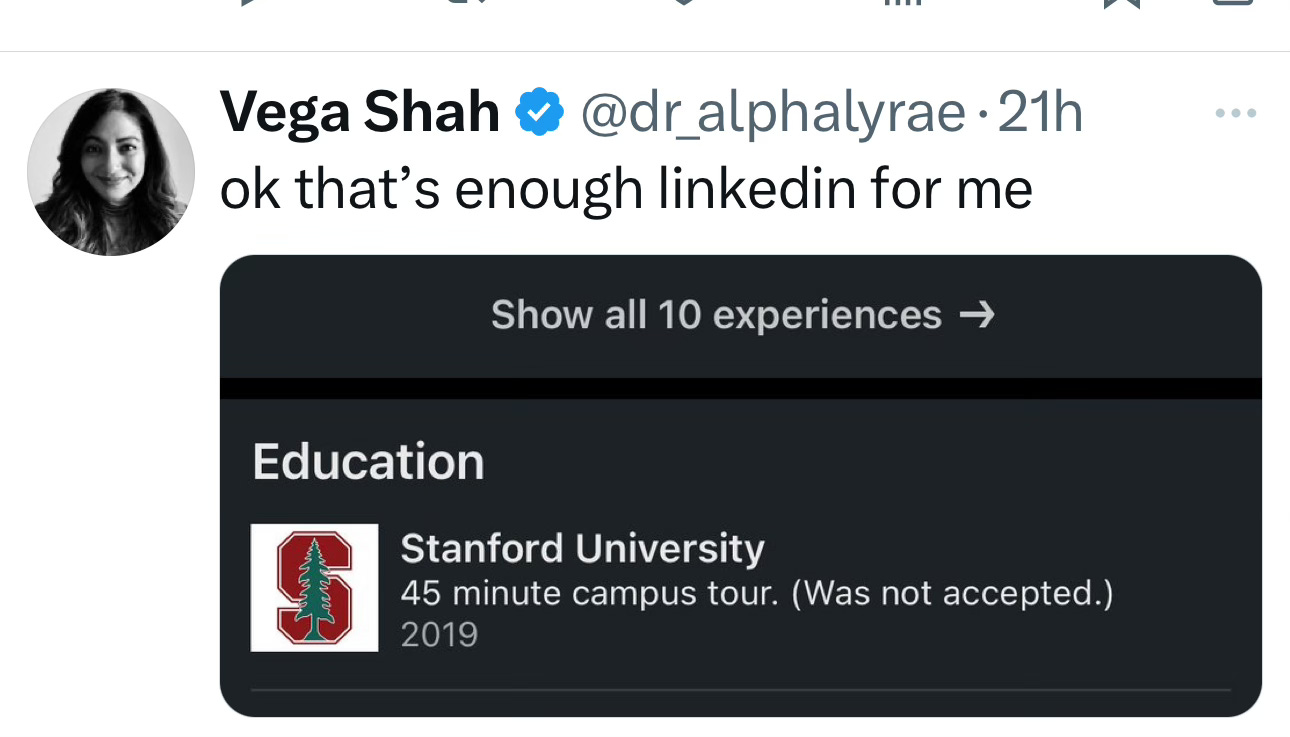Click the Education section heading
Viewport: 1290px width, 737px height.
368,462
